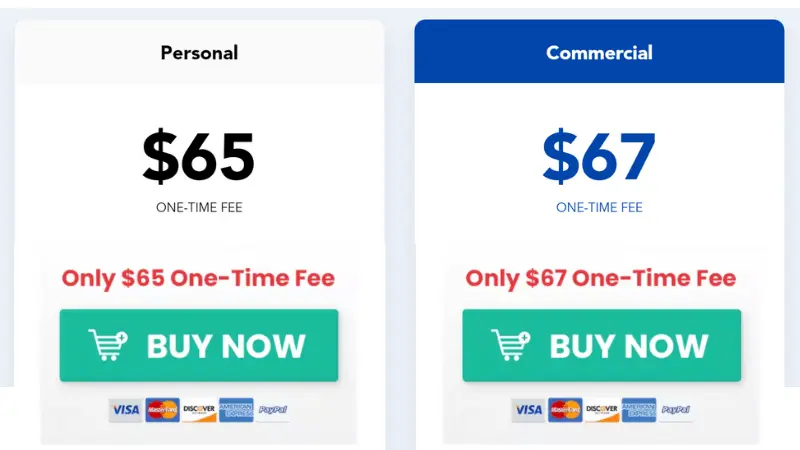Select the blue Commercial plan header
Viewport: 800px width, 450px height.
(599, 52)
